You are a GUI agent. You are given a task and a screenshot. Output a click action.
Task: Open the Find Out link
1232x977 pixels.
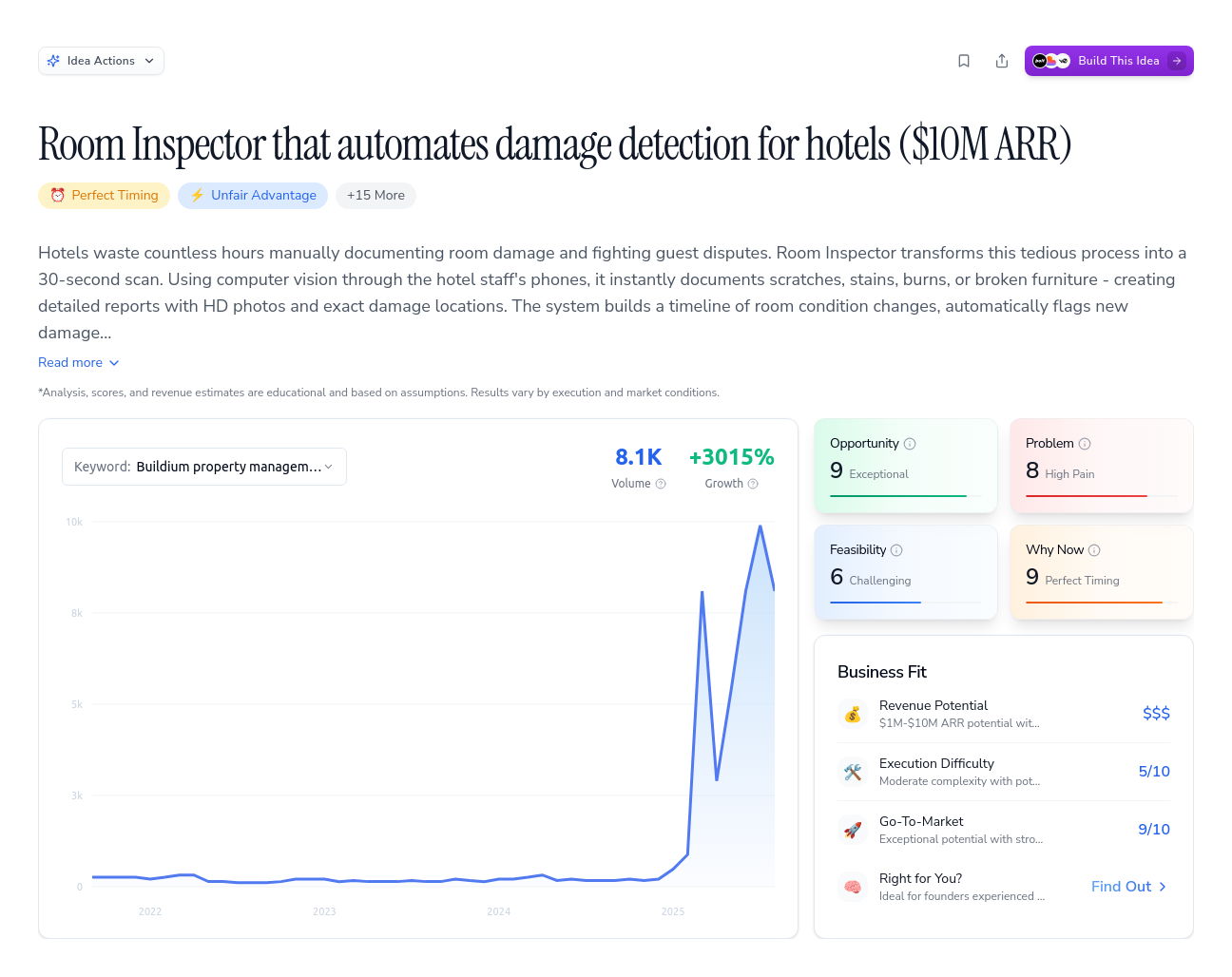1127,886
